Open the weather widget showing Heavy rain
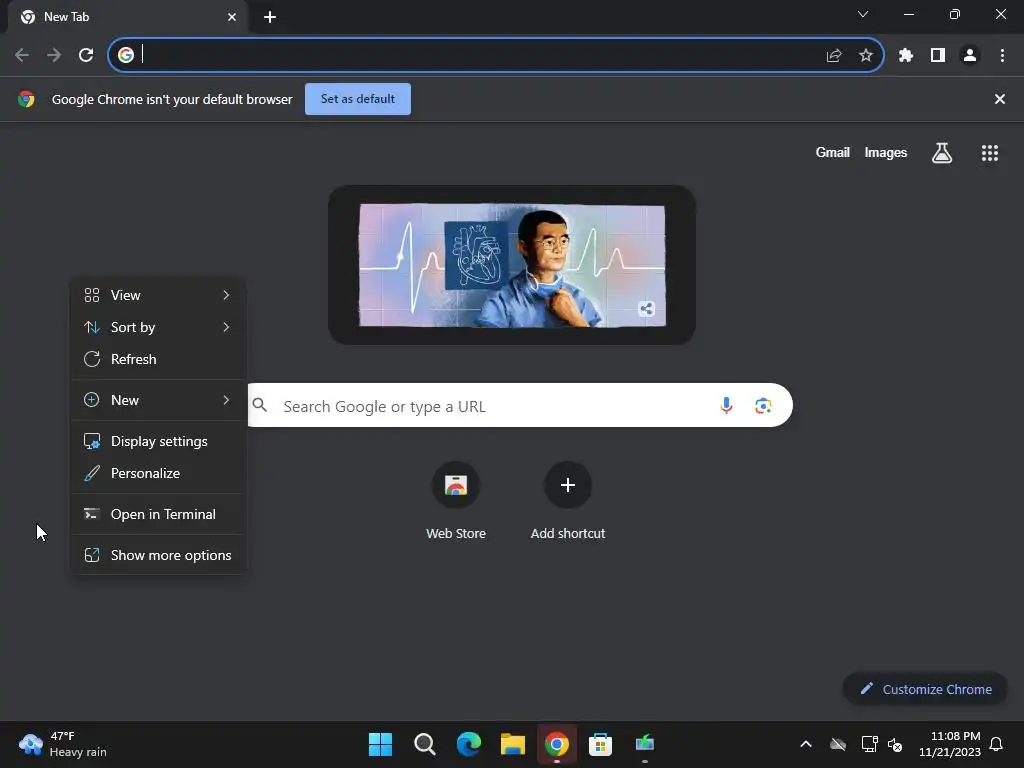The height and width of the screenshot is (768, 1024). [63, 744]
